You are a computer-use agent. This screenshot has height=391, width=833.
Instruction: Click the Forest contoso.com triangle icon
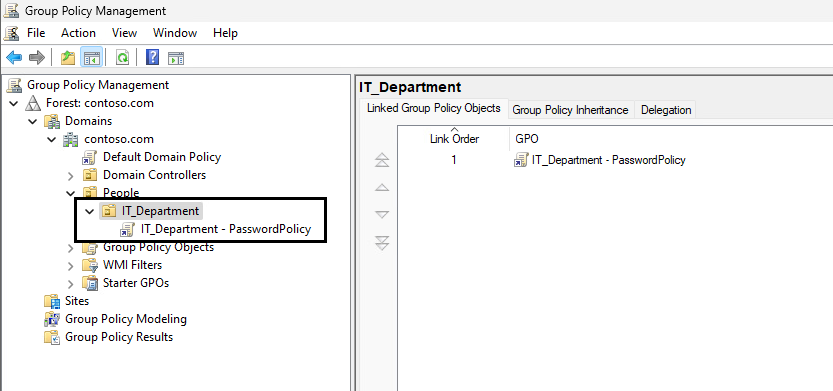33,103
